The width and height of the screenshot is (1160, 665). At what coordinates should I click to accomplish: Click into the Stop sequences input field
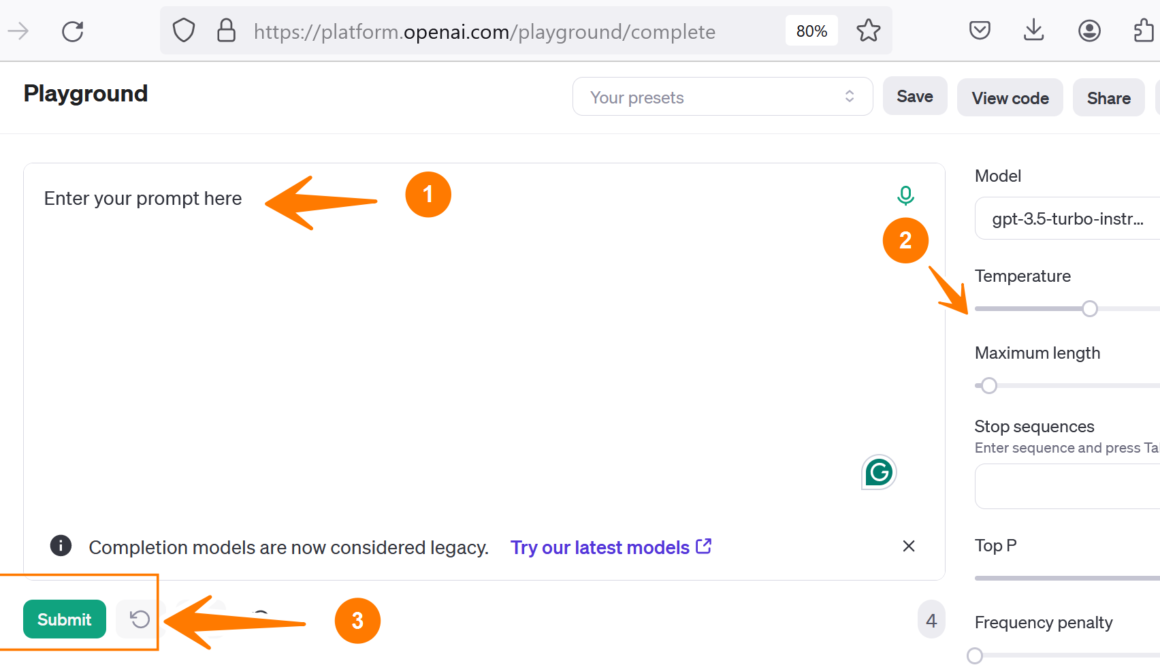pos(1067,486)
